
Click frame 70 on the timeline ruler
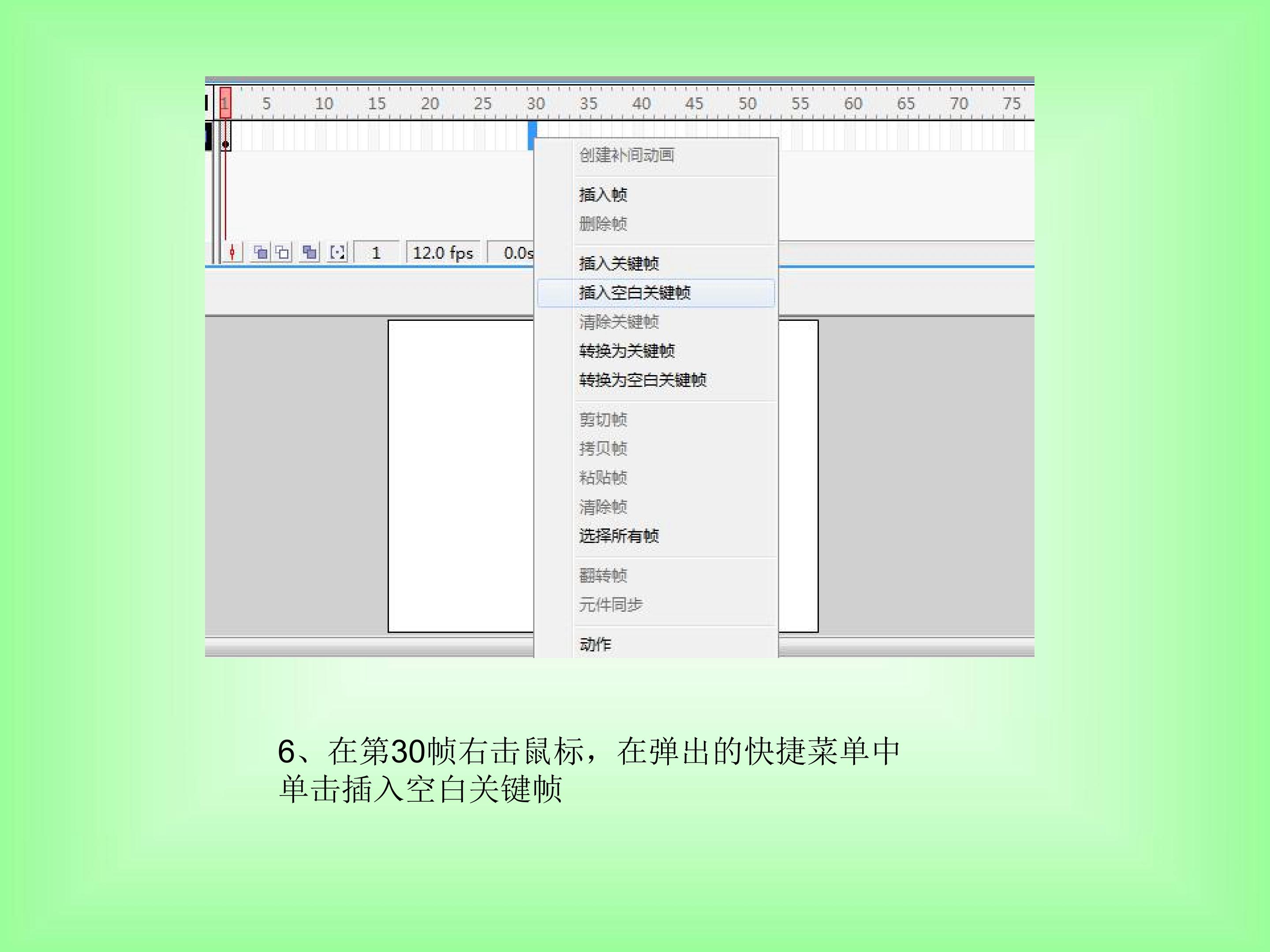pyautogui.click(x=958, y=104)
